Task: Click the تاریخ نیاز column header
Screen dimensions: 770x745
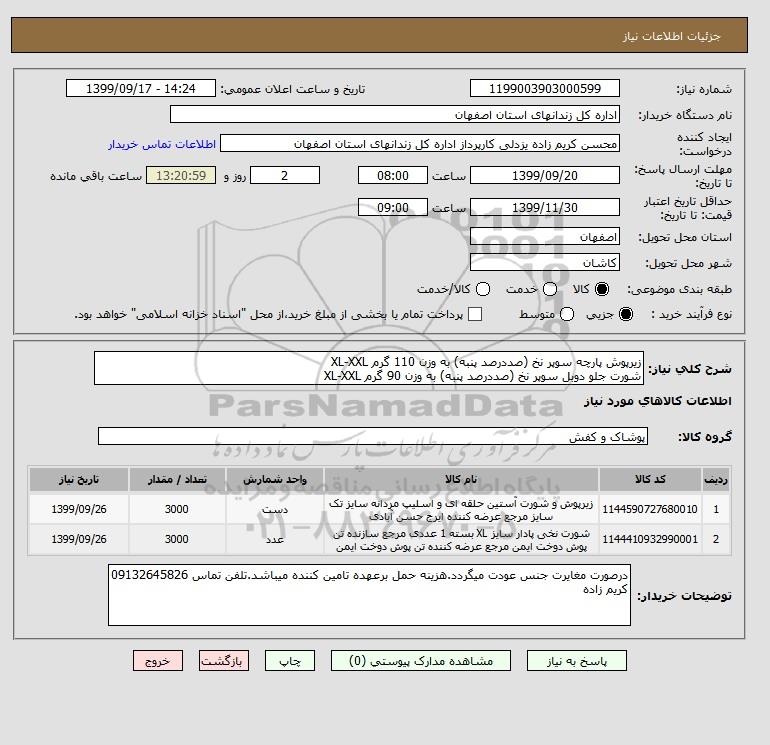Action: point(79,479)
